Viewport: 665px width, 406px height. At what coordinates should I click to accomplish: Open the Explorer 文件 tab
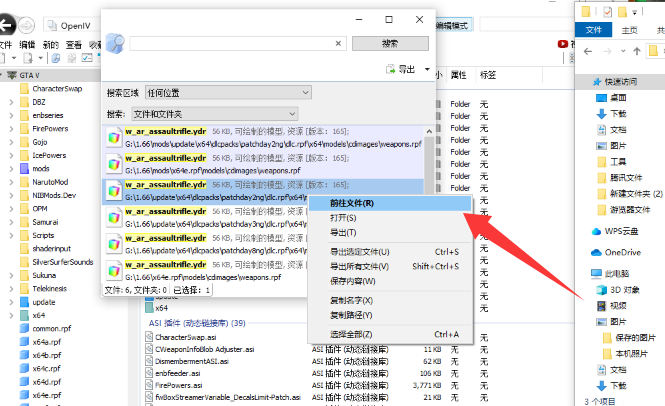(x=593, y=30)
